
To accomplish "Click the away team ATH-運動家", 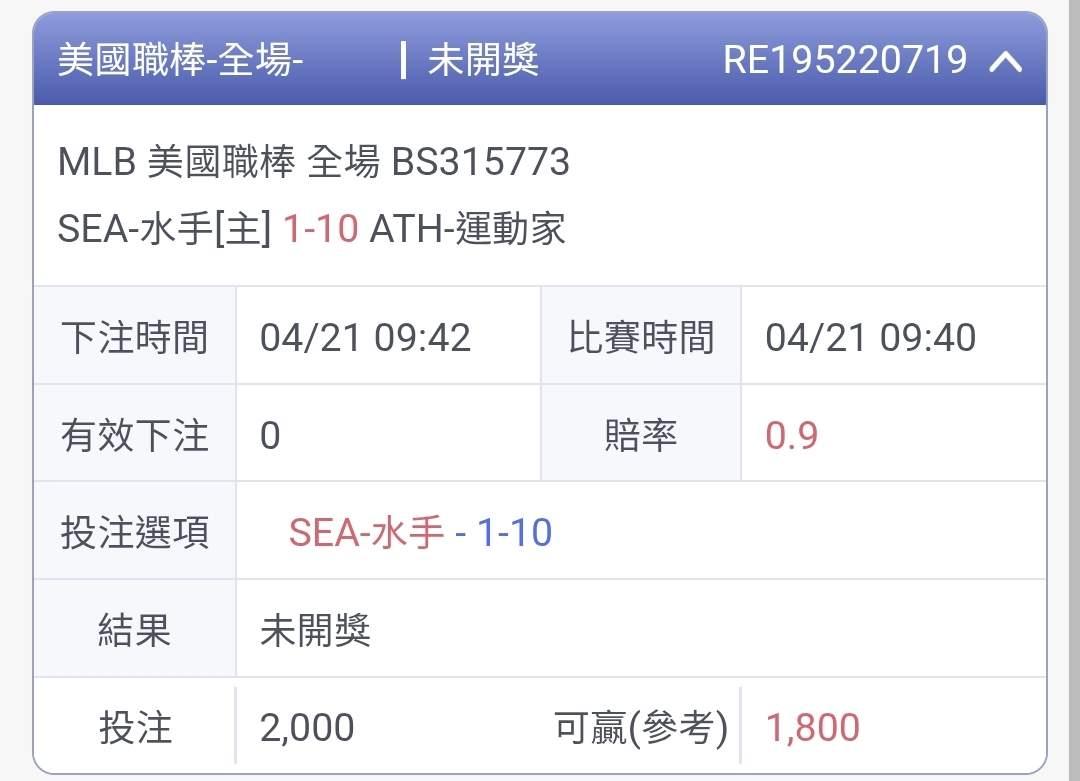I will click(x=467, y=229).
